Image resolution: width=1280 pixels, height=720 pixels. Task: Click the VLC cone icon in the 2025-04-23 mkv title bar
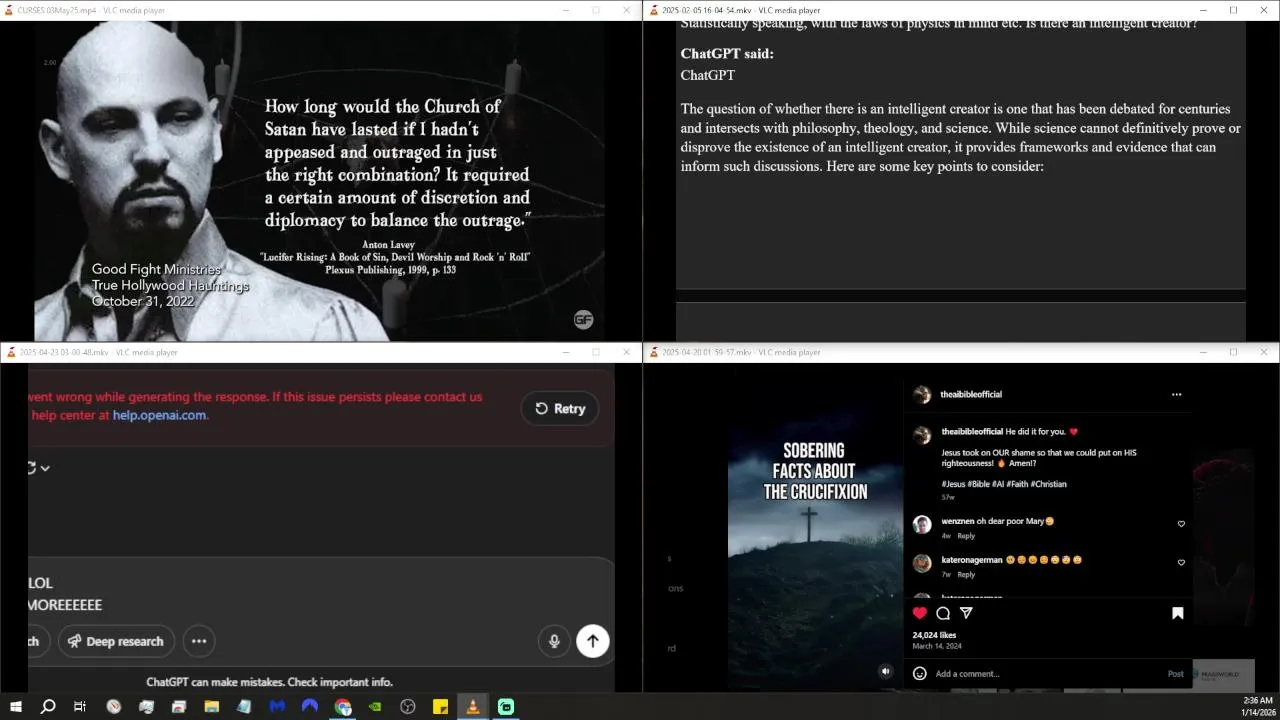point(11,352)
